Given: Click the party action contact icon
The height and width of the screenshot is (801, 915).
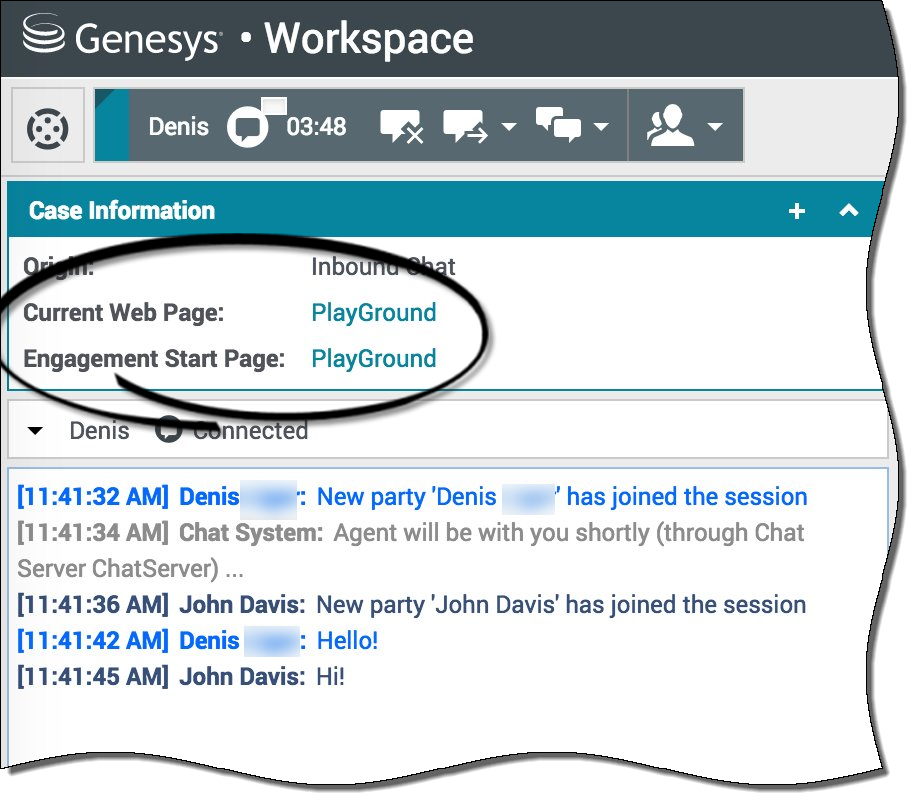Looking at the screenshot, I should pyautogui.click(x=670, y=125).
